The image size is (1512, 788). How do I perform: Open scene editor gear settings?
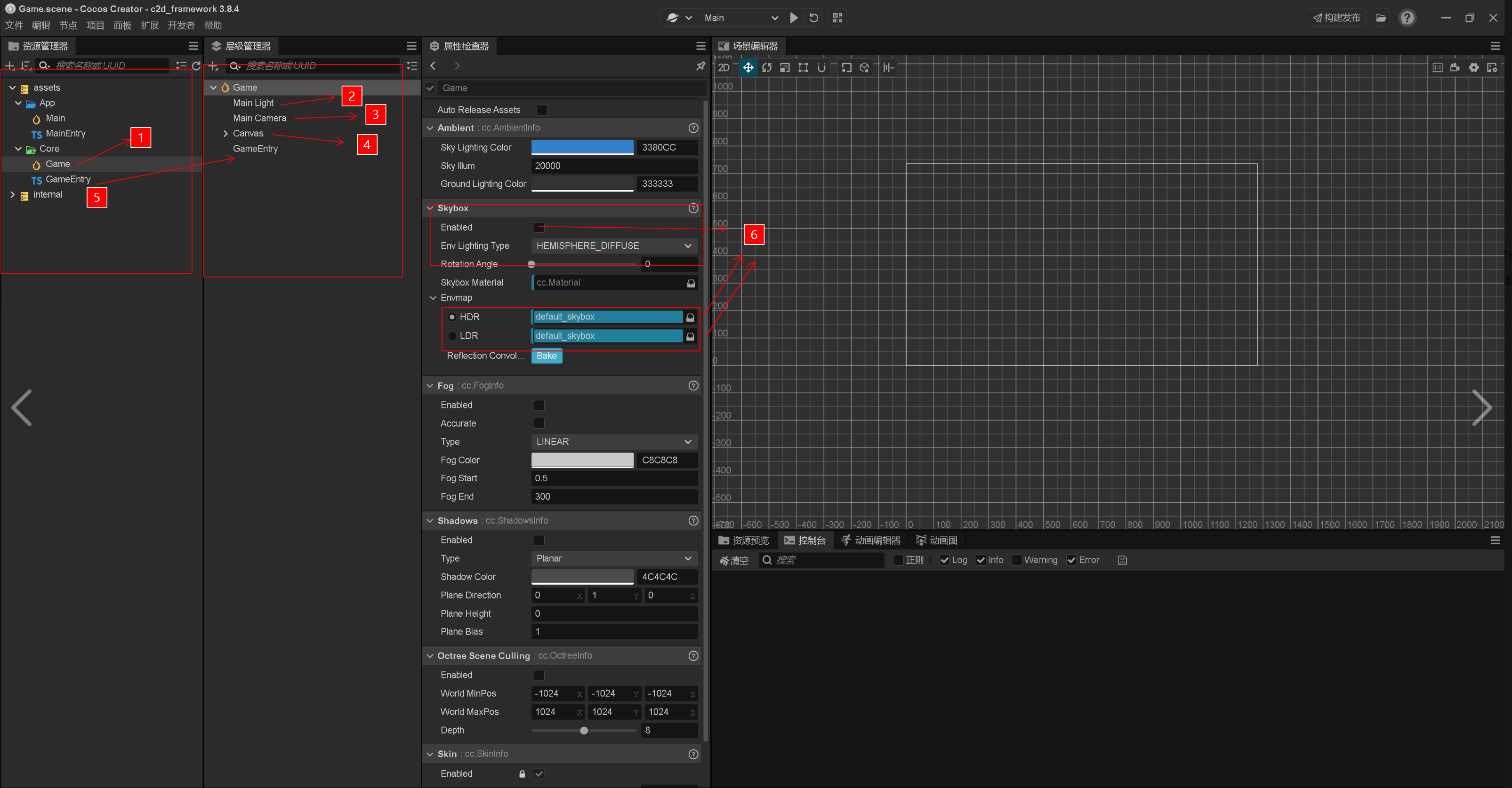1474,67
